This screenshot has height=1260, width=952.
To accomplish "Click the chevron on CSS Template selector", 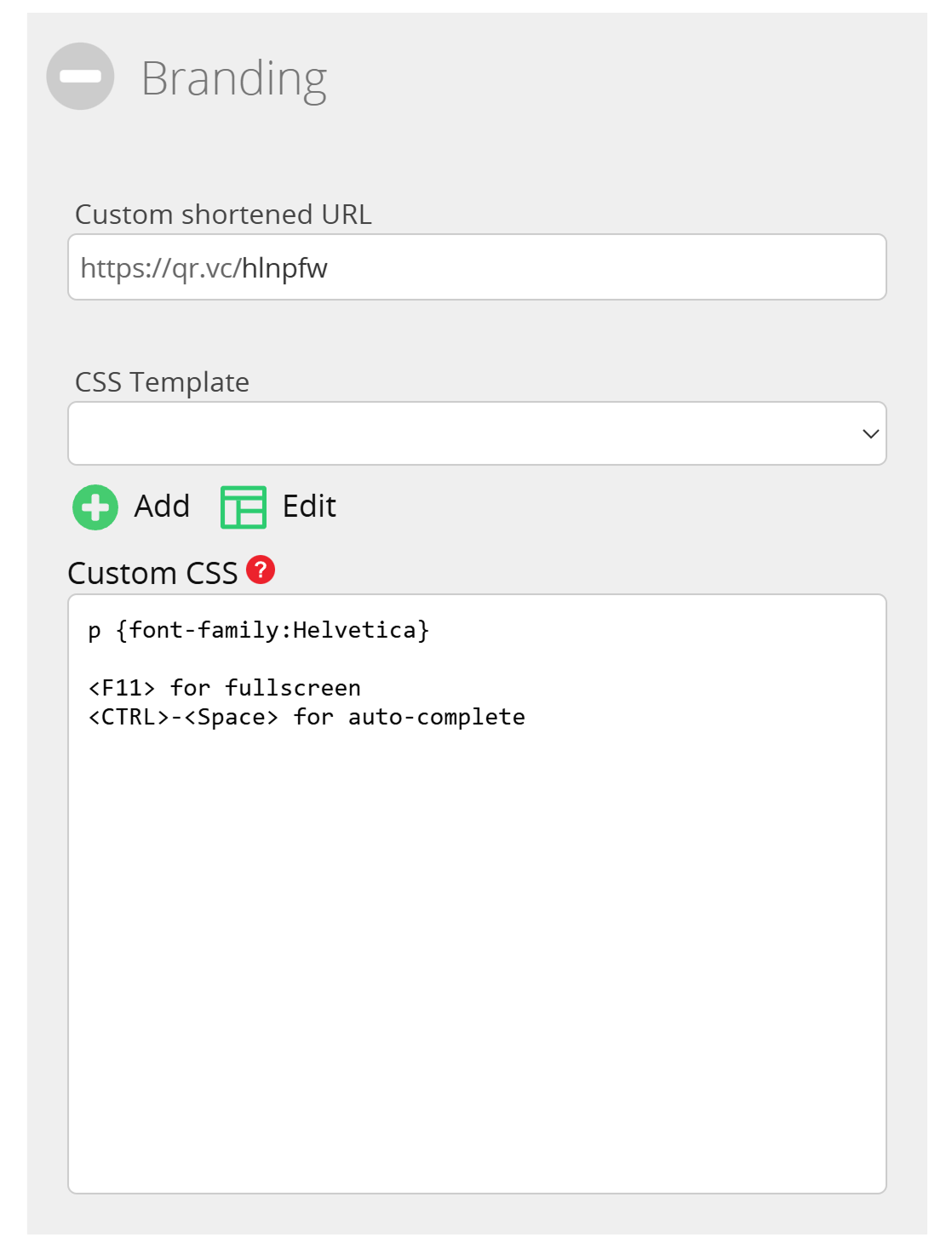I will click(869, 433).
